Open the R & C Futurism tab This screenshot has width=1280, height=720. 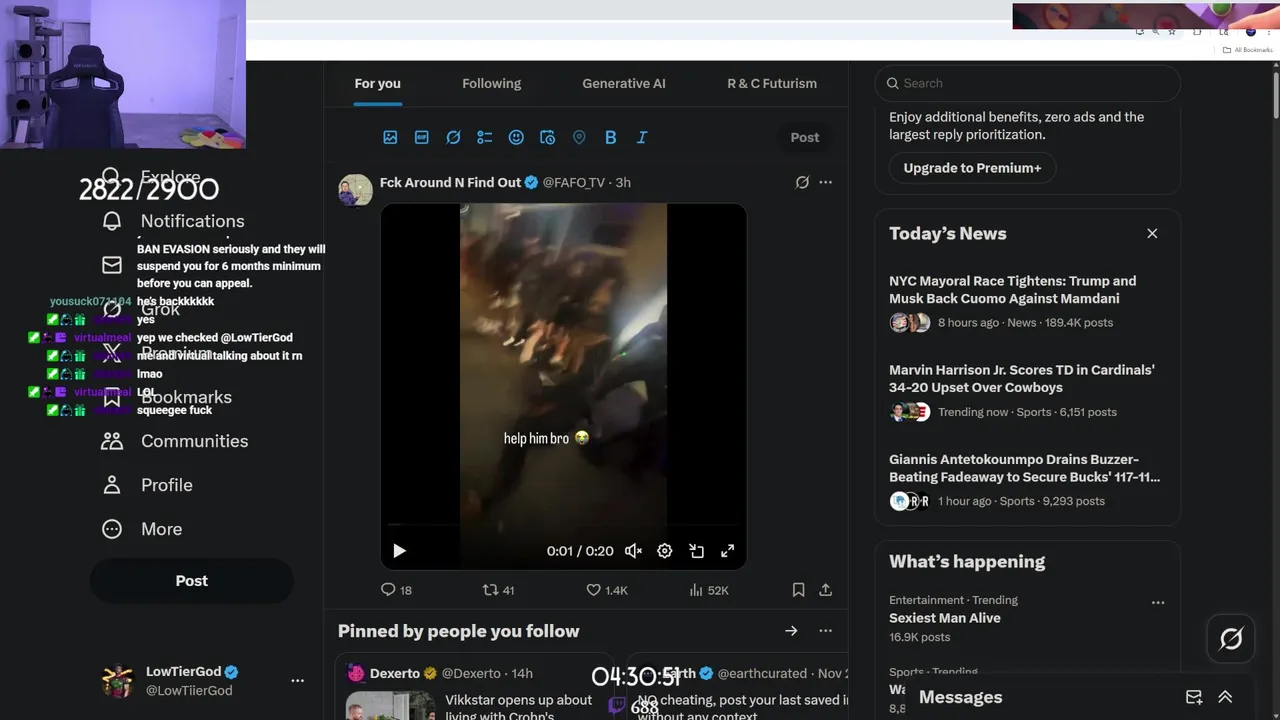pyautogui.click(x=772, y=84)
